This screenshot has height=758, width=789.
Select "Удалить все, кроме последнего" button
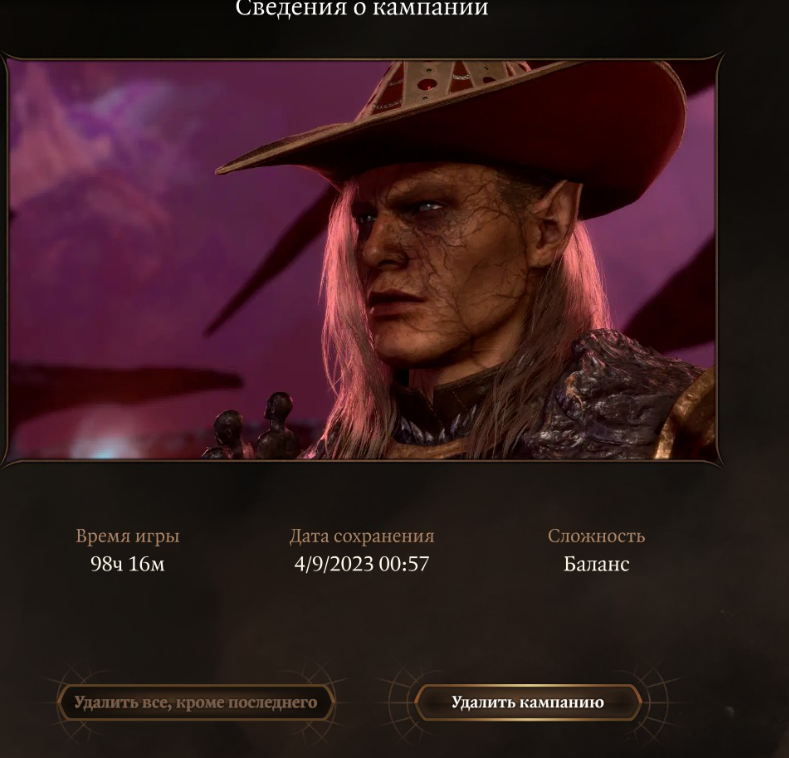point(196,702)
